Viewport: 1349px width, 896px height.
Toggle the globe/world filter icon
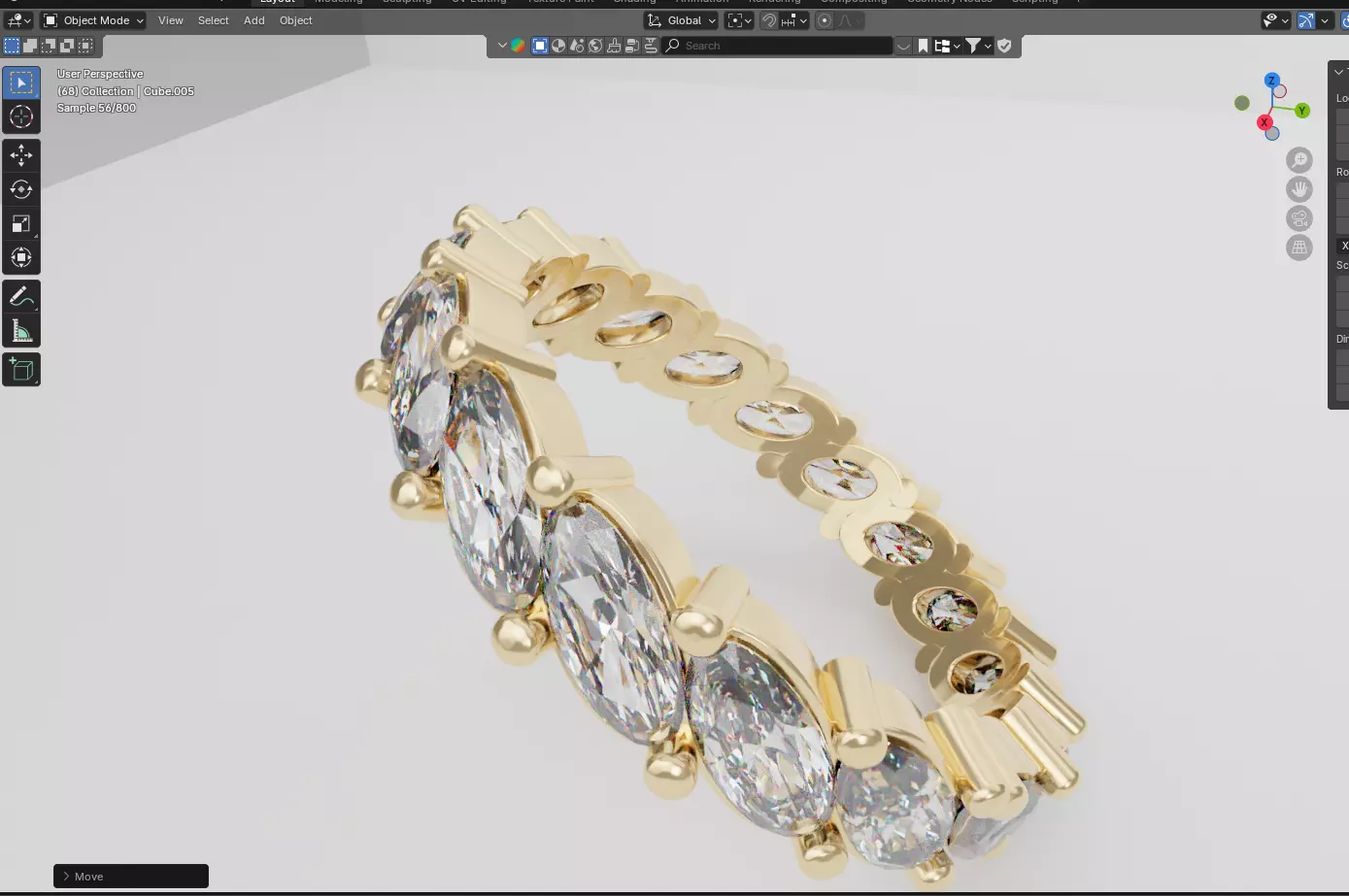pos(595,46)
